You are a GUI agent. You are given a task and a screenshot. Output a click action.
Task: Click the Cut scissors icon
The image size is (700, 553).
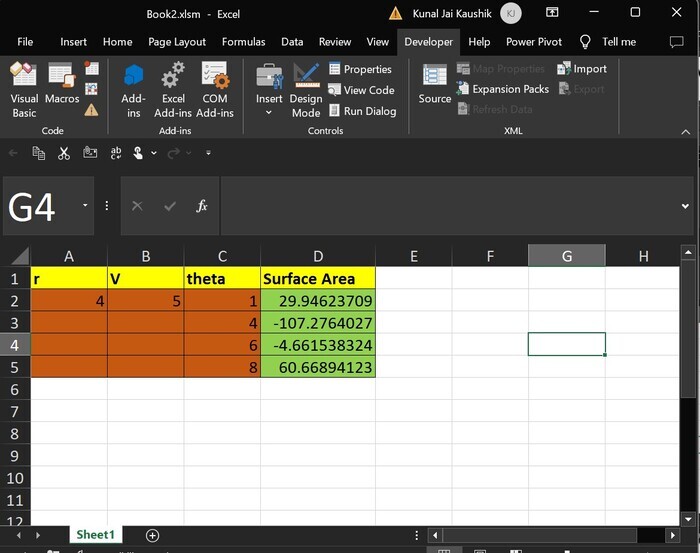pyautogui.click(x=64, y=153)
